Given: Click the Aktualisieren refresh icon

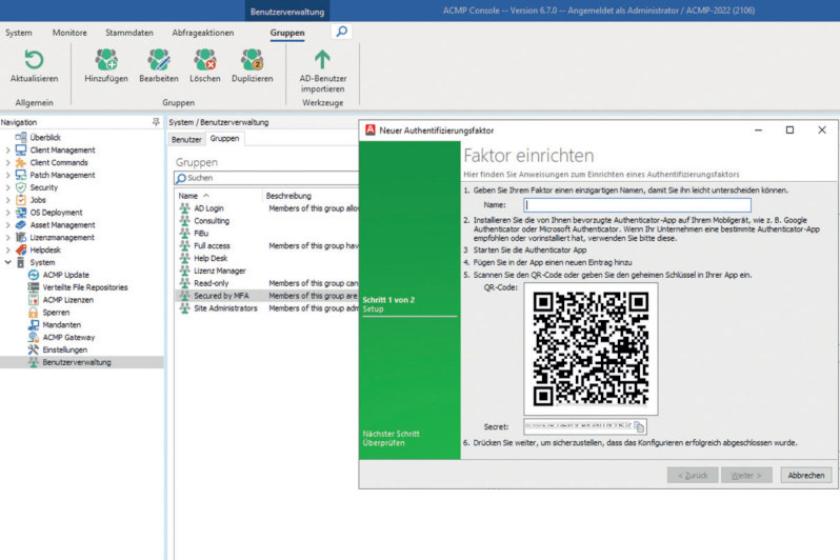Looking at the screenshot, I should (x=34, y=59).
